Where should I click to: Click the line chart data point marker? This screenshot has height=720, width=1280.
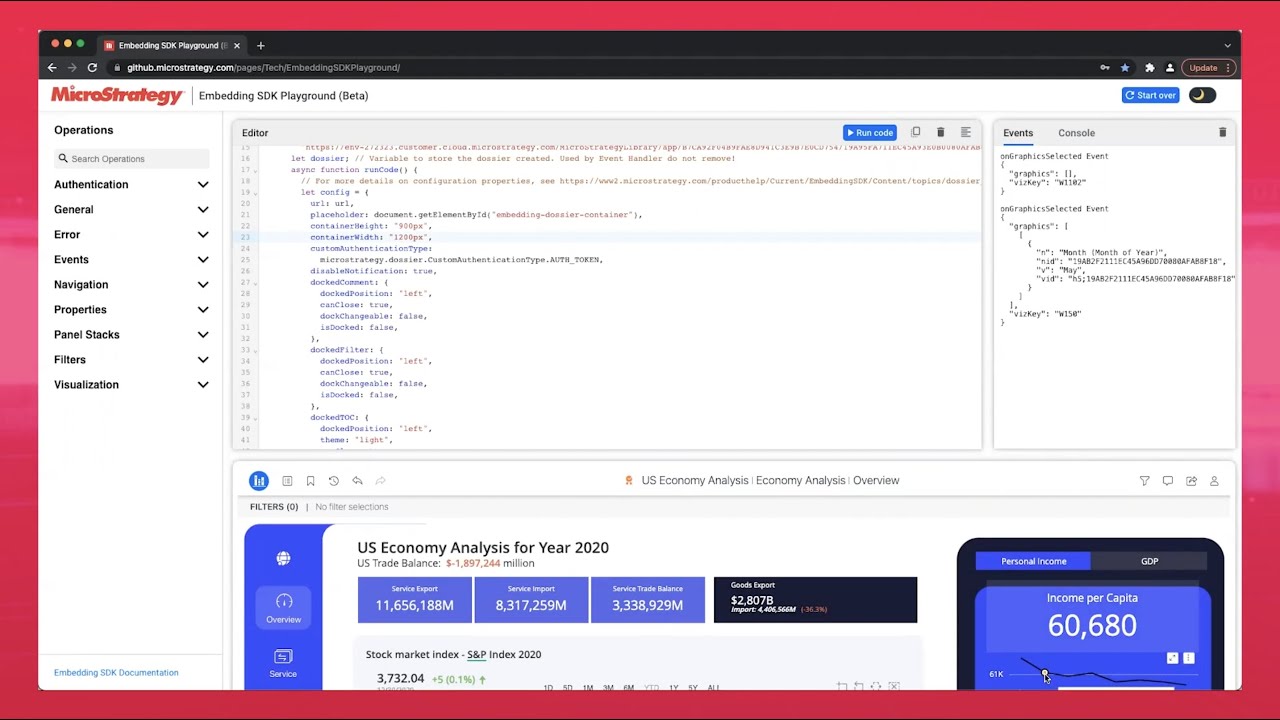coord(1044,674)
